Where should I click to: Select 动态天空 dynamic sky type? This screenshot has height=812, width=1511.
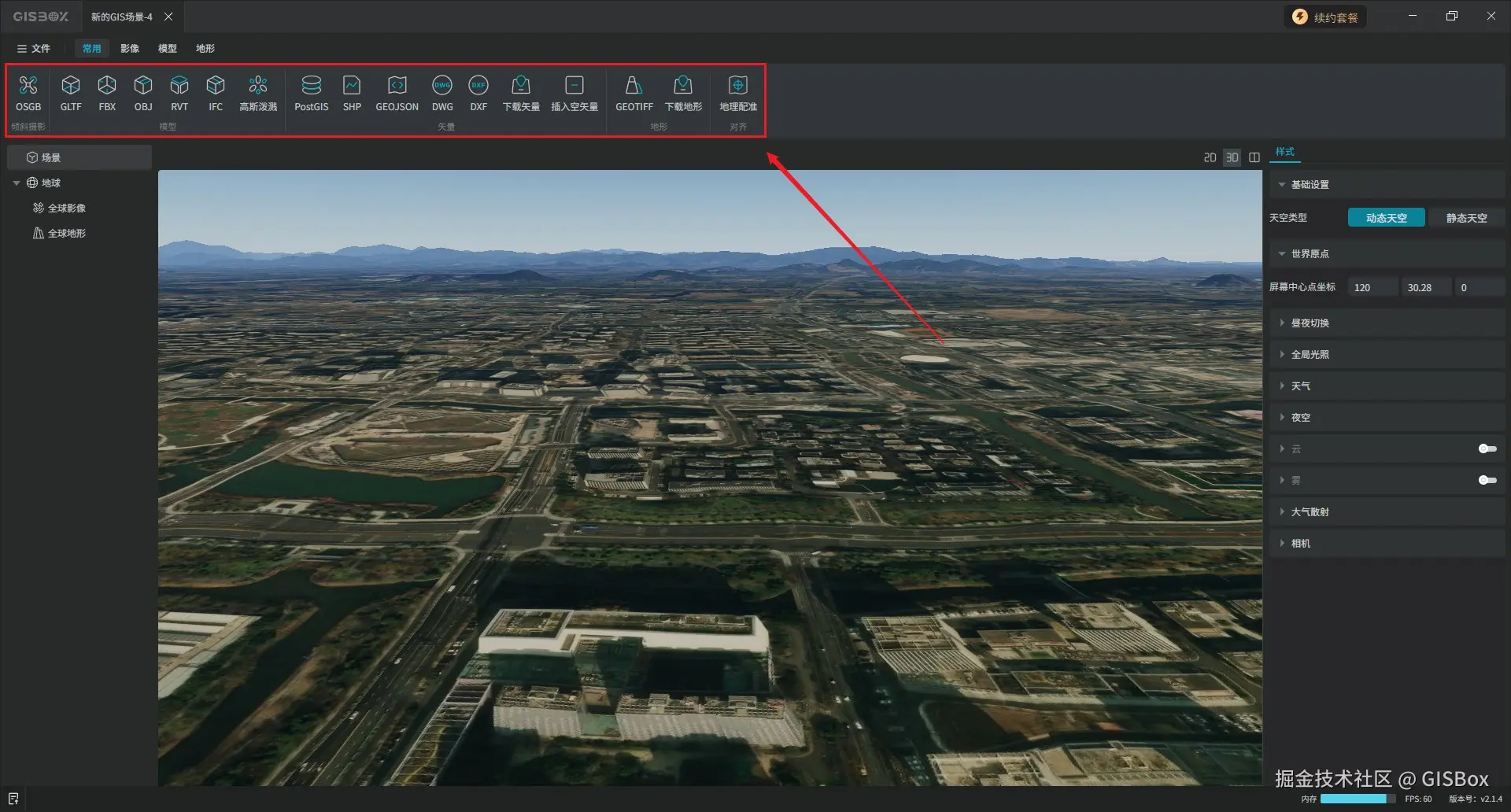tap(1387, 218)
